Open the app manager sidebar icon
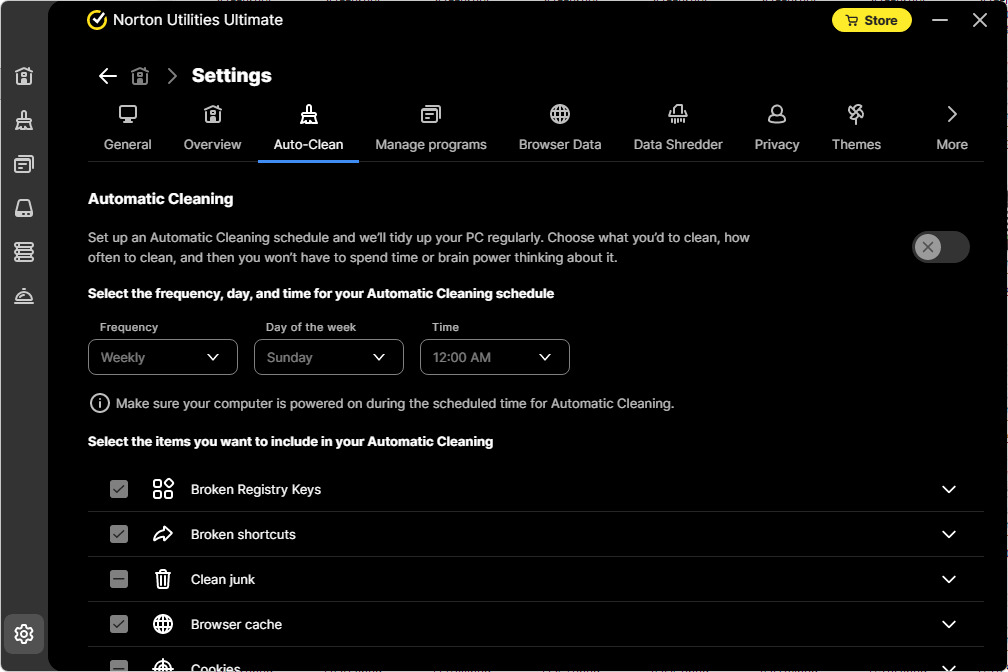 (23, 163)
